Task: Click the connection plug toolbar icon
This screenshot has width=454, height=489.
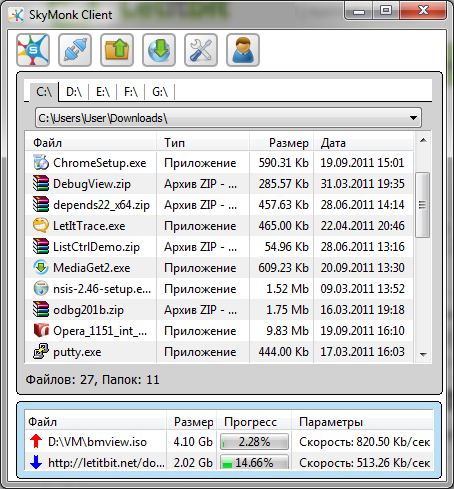Action: point(75,50)
